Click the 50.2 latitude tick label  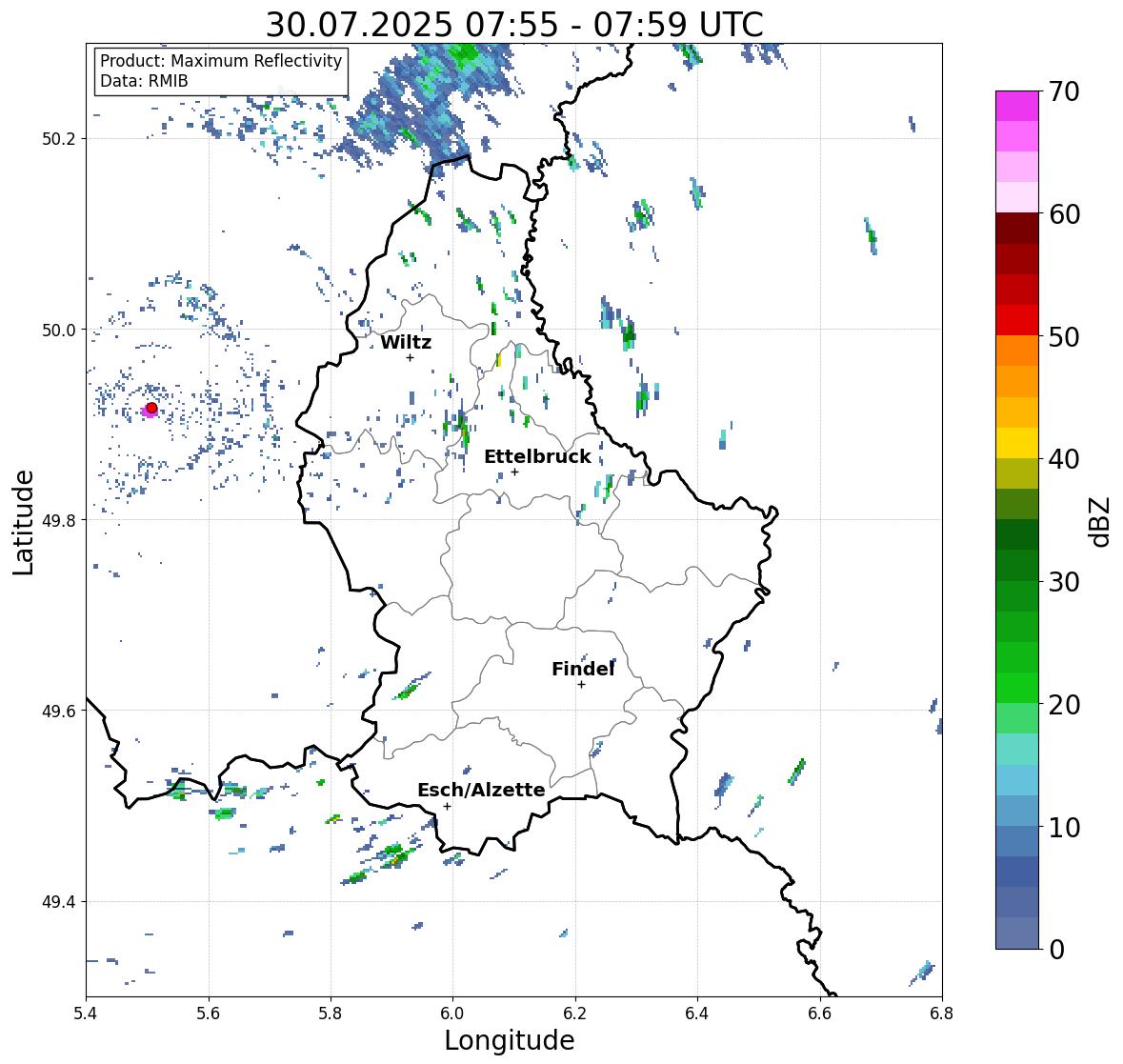click(x=59, y=139)
